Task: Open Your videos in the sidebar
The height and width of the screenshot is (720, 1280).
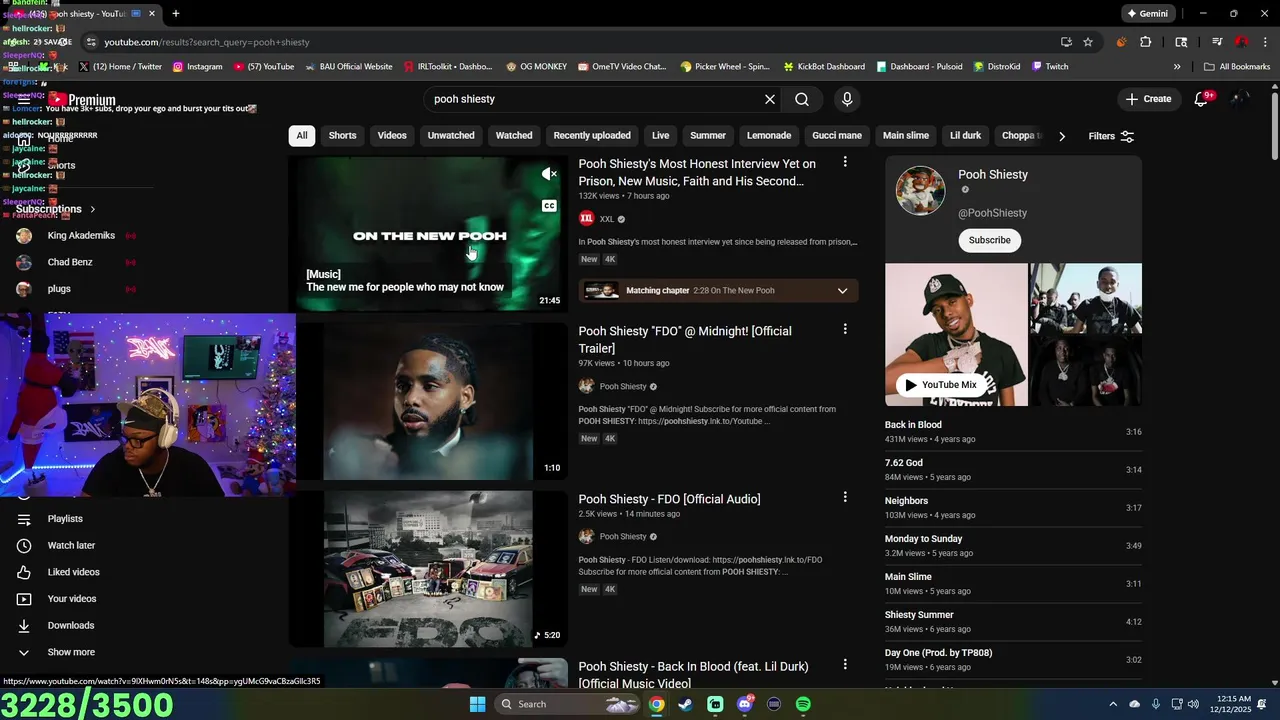Action: point(72,599)
